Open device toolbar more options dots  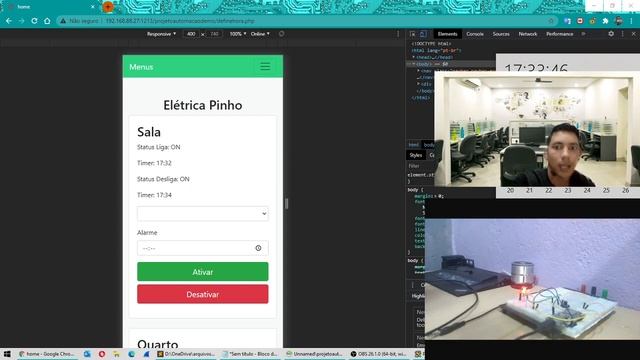398,34
